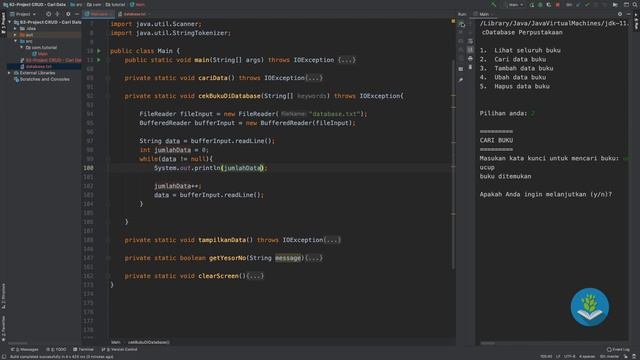The image size is (640, 360).
Task: Expand External Libraries node arrow
Action: click(x=9, y=73)
